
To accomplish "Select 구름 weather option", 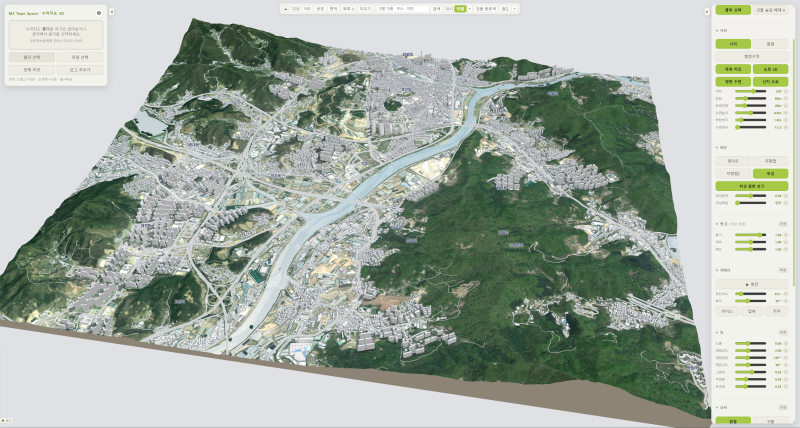I will [x=770, y=422].
